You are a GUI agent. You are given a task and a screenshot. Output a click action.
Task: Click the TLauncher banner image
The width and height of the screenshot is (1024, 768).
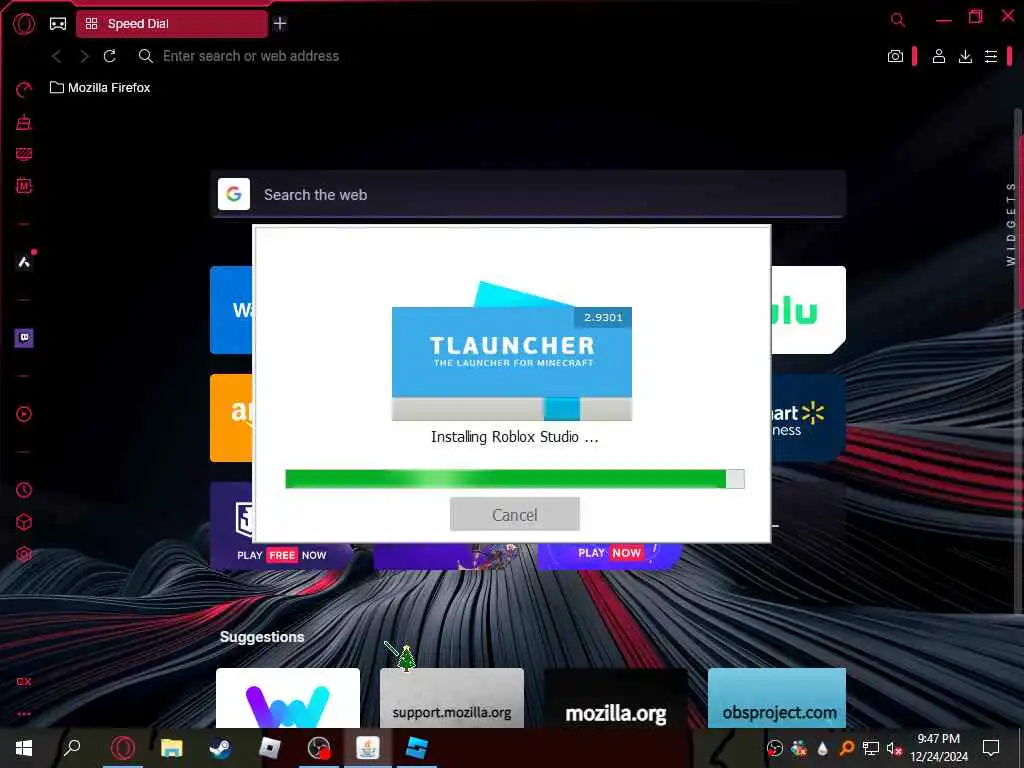pos(511,351)
